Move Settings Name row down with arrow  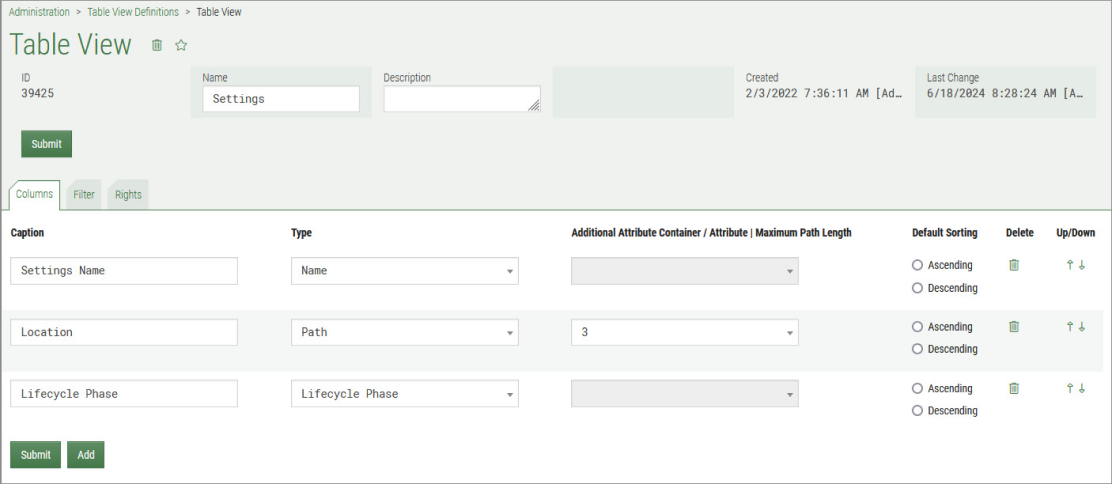tap(1082, 265)
